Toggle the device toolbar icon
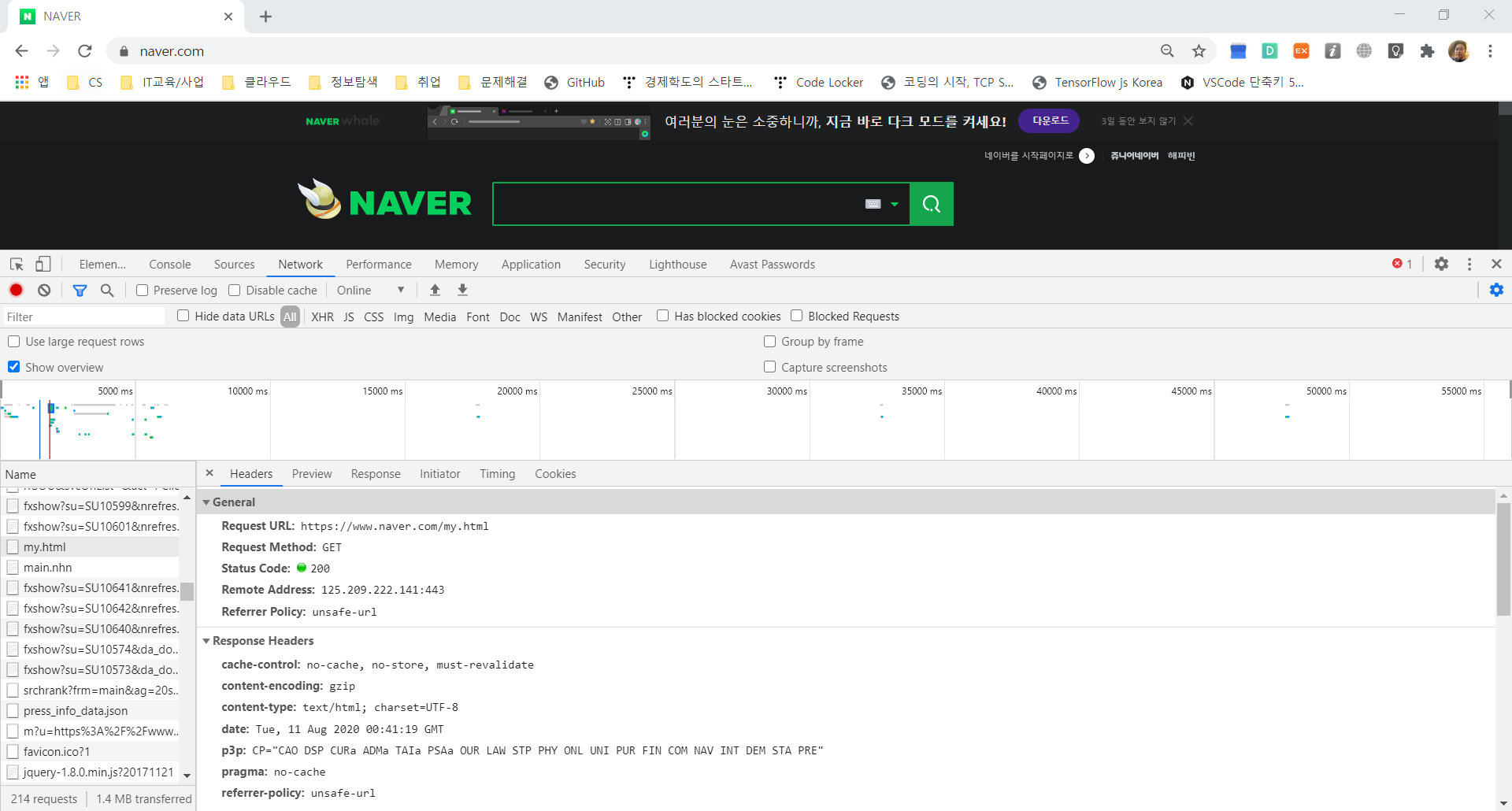This screenshot has width=1512, height=811. [43, 265]
